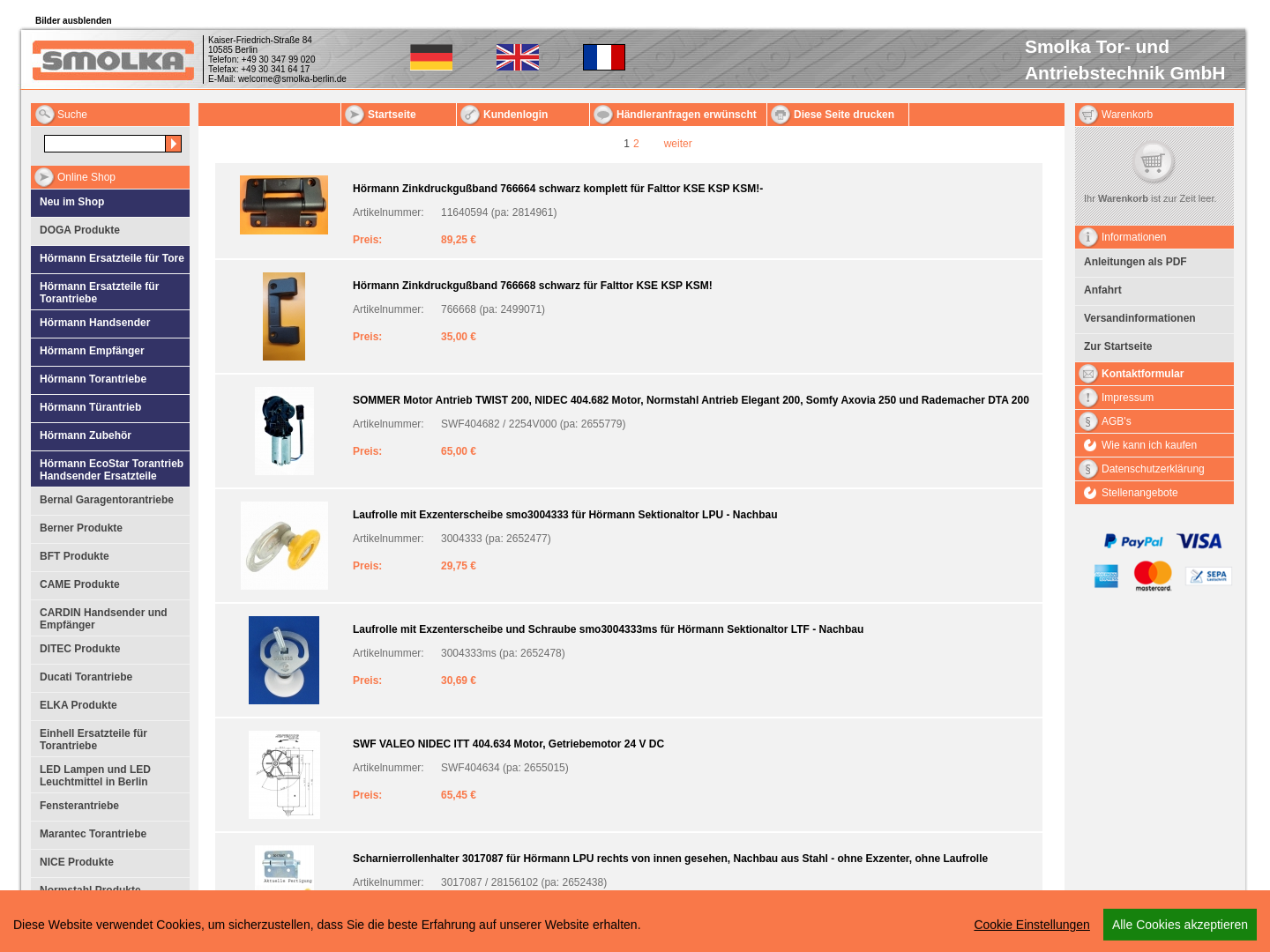The image size is (1270, 952).
Task: Open Laufrolle smo3004333 product title
Action: point(564,515)
